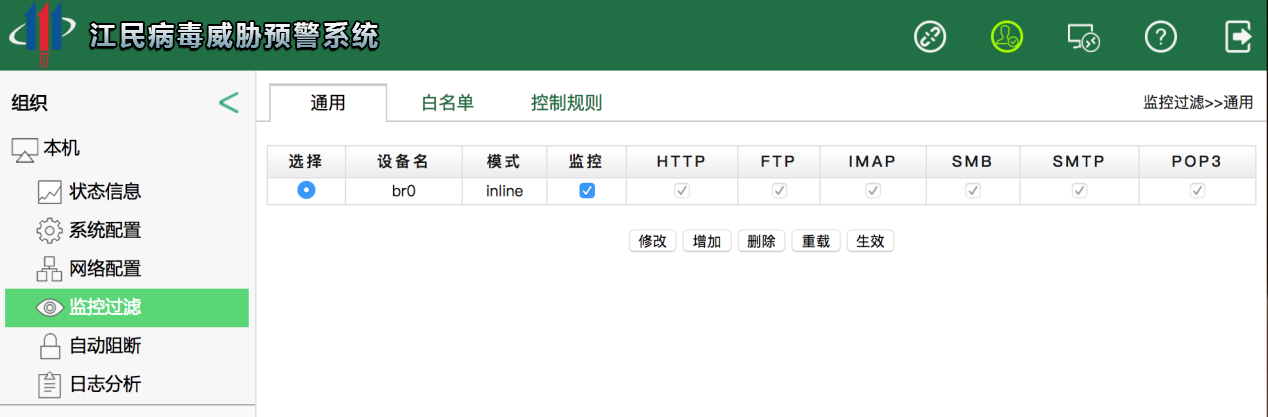This screenshot has height=417, width=1268.
Task: Toggle the POP3 checkbox for br0
Action: pos(1197,190)
